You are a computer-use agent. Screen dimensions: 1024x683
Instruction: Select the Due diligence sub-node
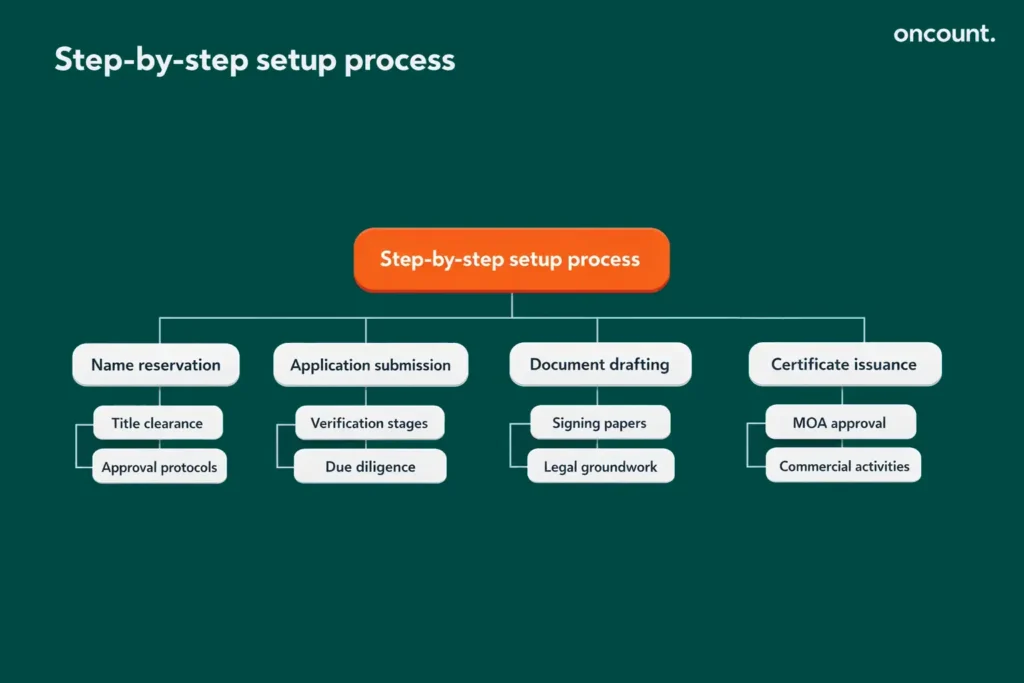pos(370,466)
